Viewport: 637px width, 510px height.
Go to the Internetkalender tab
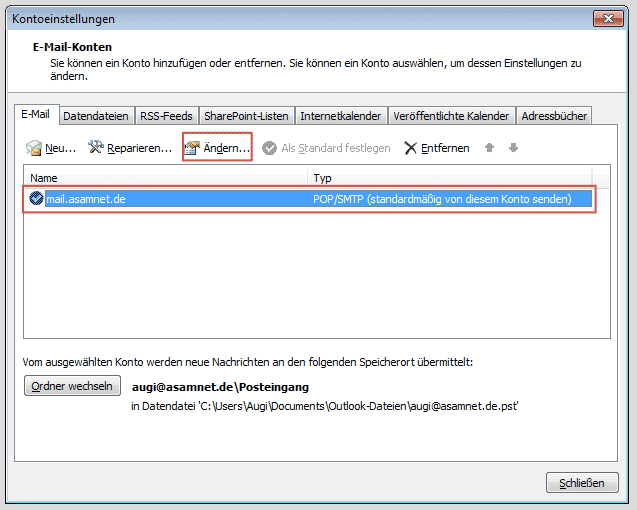point(341,116)
